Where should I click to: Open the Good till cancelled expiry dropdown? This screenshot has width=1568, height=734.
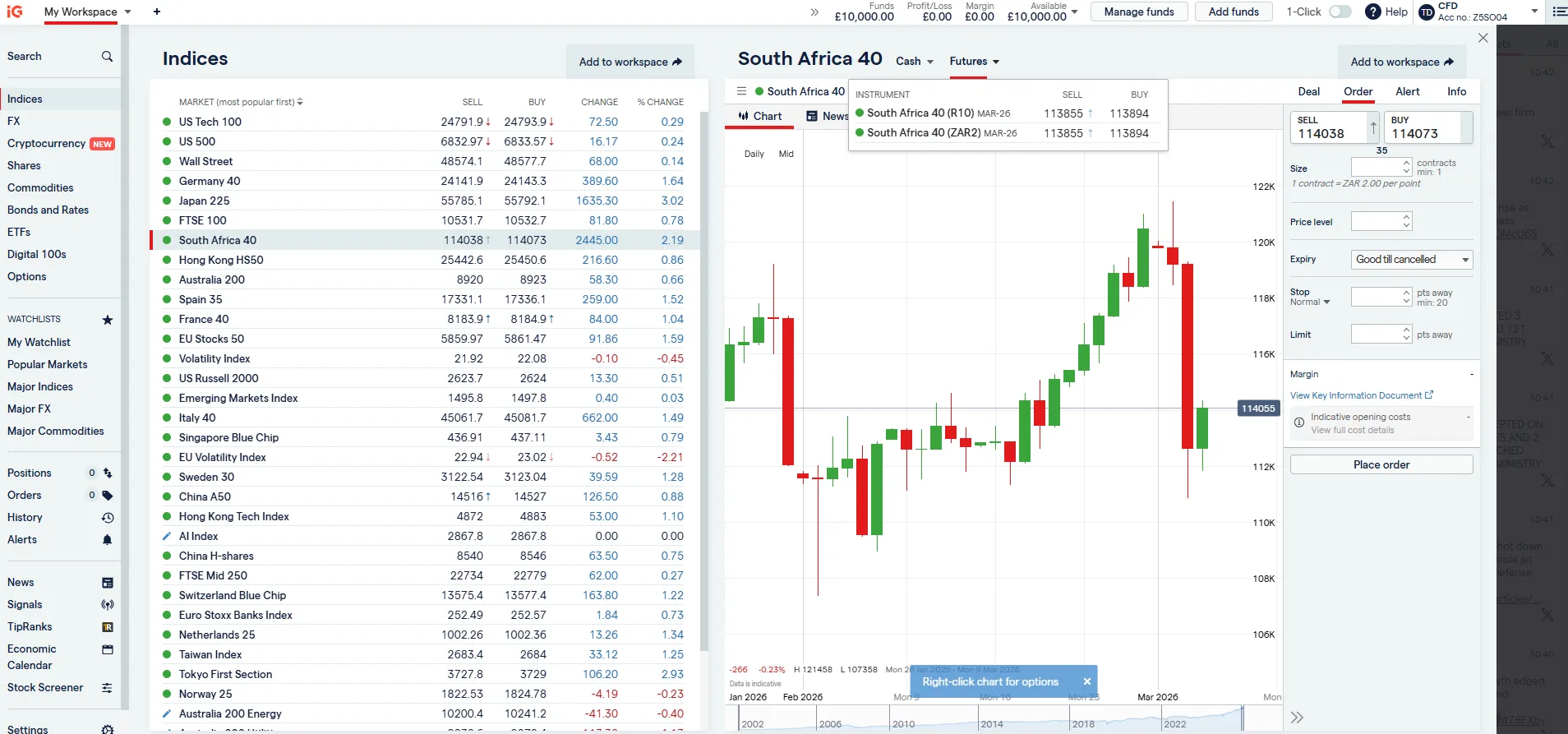click(1412, 260)
